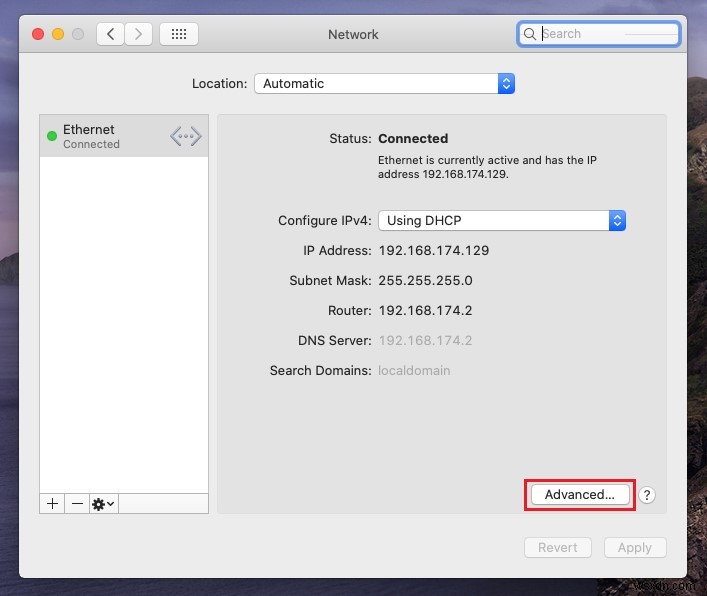This screenshot has height=596, width=707.
Task: Click the 'Ethernet is currently active' description
Action: pos(487,167)
